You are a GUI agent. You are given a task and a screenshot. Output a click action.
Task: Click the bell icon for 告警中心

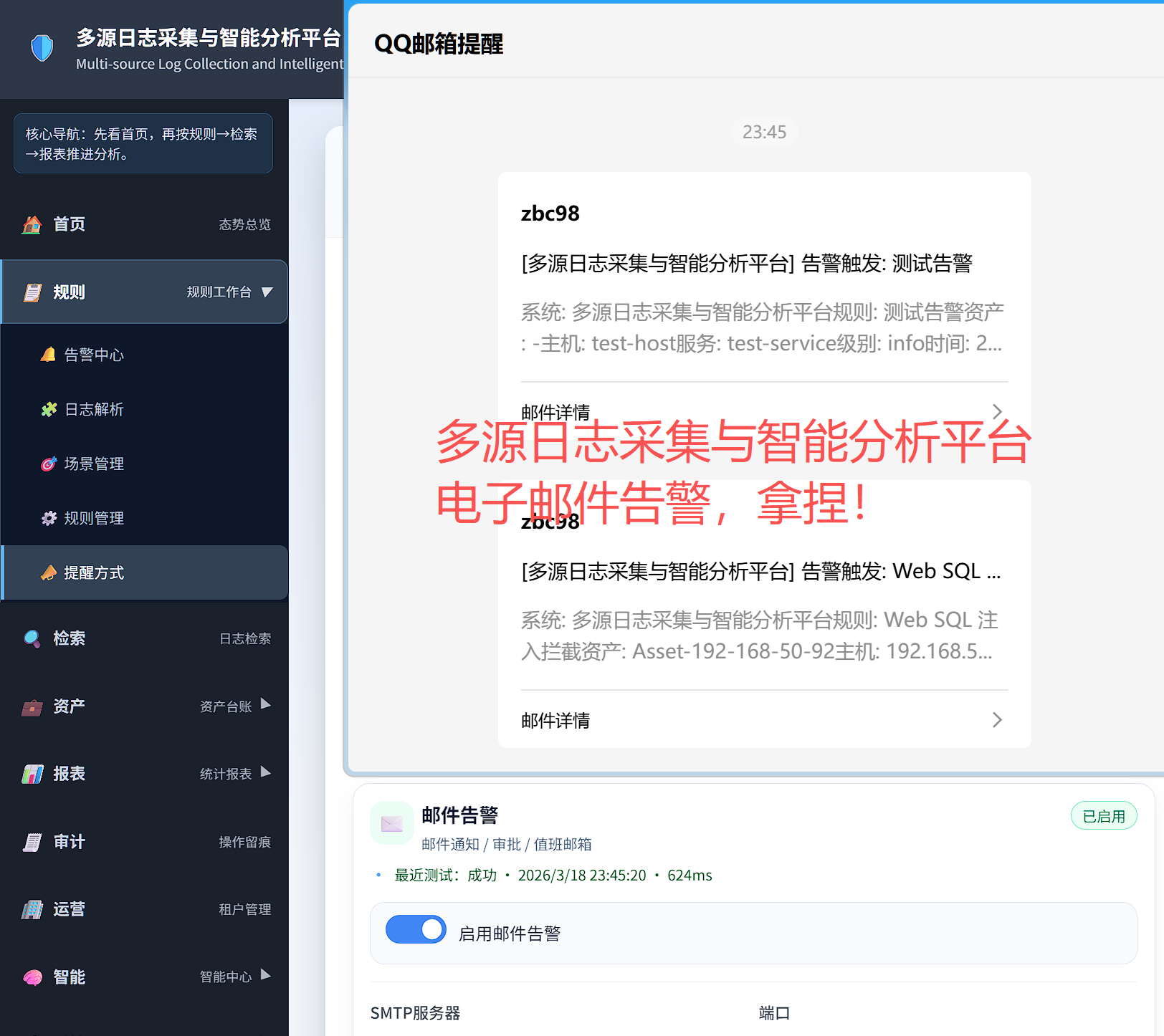pos(48,355)
